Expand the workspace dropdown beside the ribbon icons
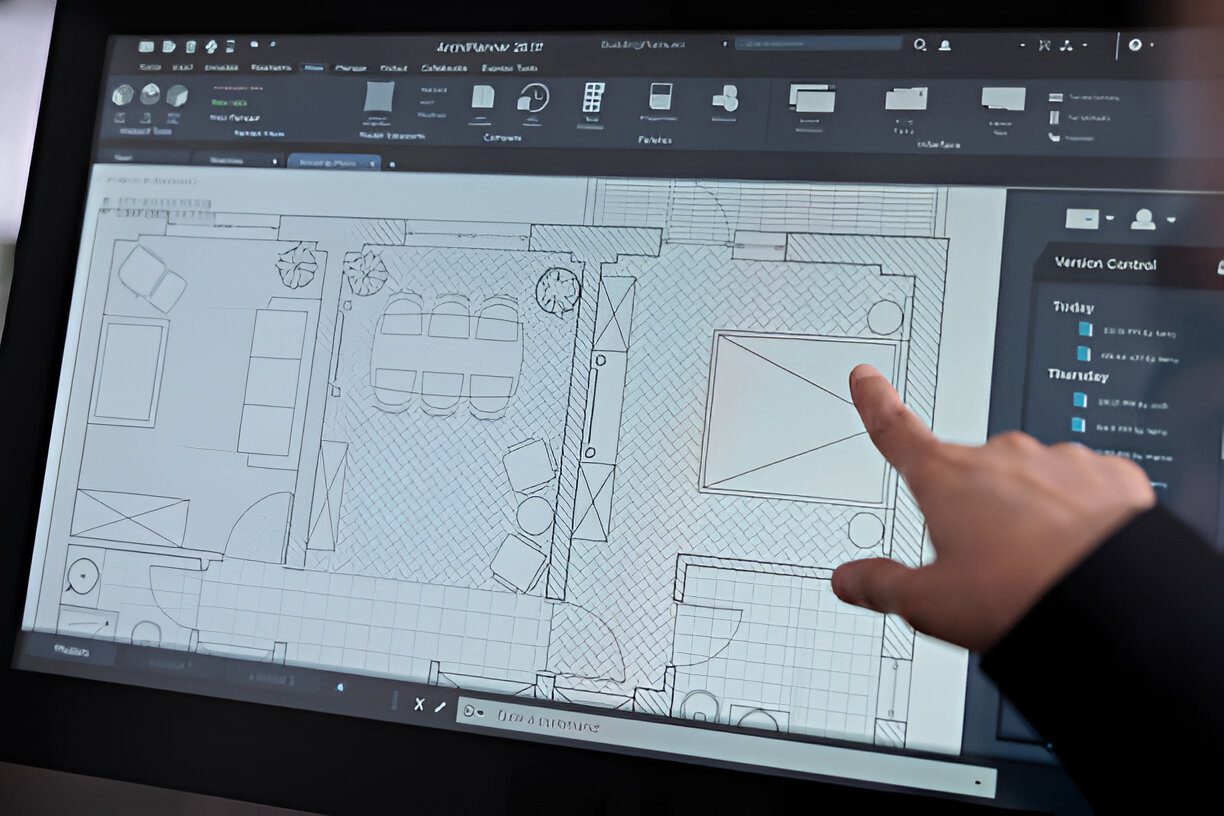Screen dimensions: 1224x816 [x=1110, y=218]
